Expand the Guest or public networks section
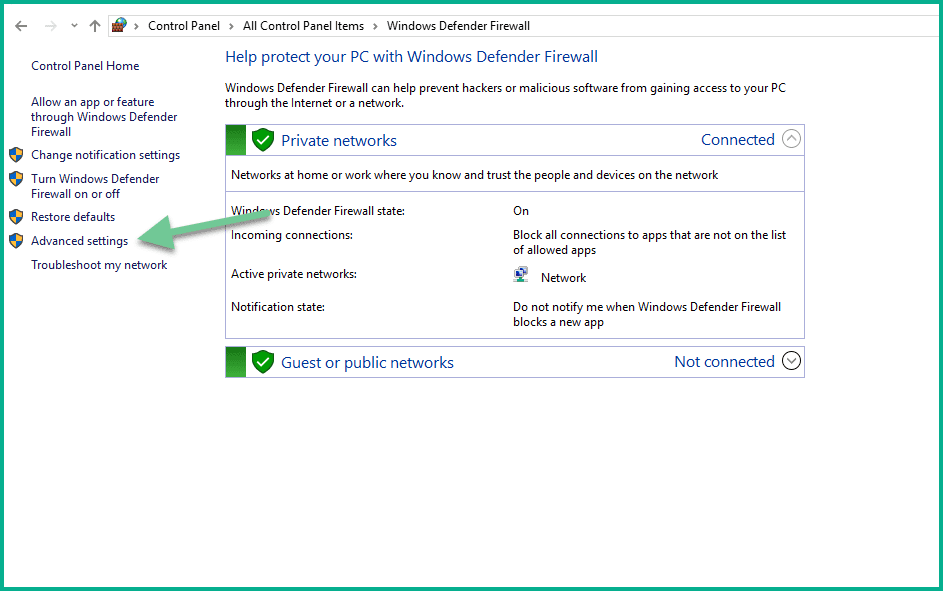943x591 pixels. 791,361
